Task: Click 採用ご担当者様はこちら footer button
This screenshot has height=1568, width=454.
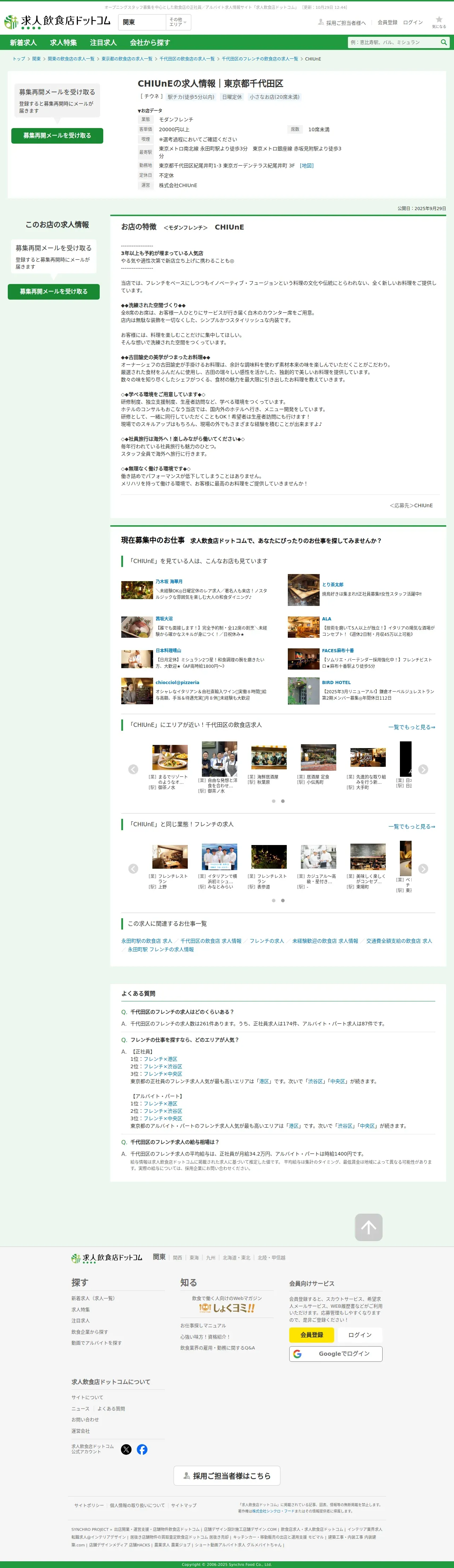Action: (227, 1475)
